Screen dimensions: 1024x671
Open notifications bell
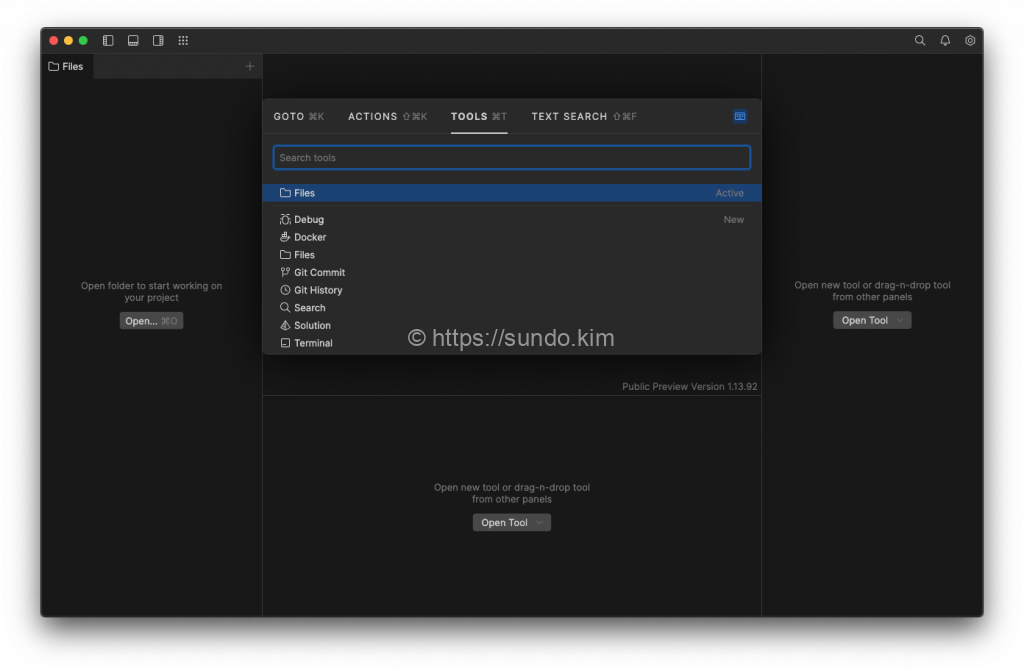(x=945, y=41)
